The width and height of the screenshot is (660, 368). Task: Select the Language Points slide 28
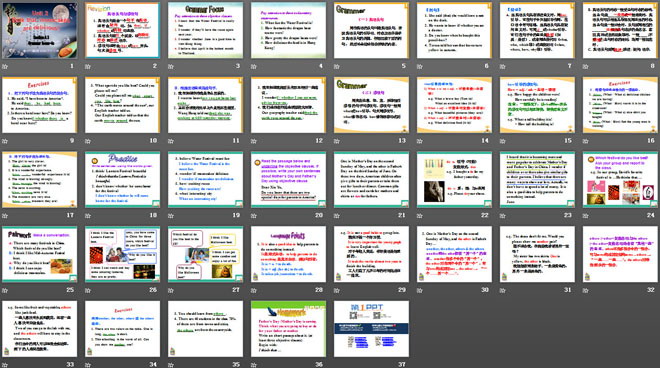pyautogui.click(x=288, y=254)
